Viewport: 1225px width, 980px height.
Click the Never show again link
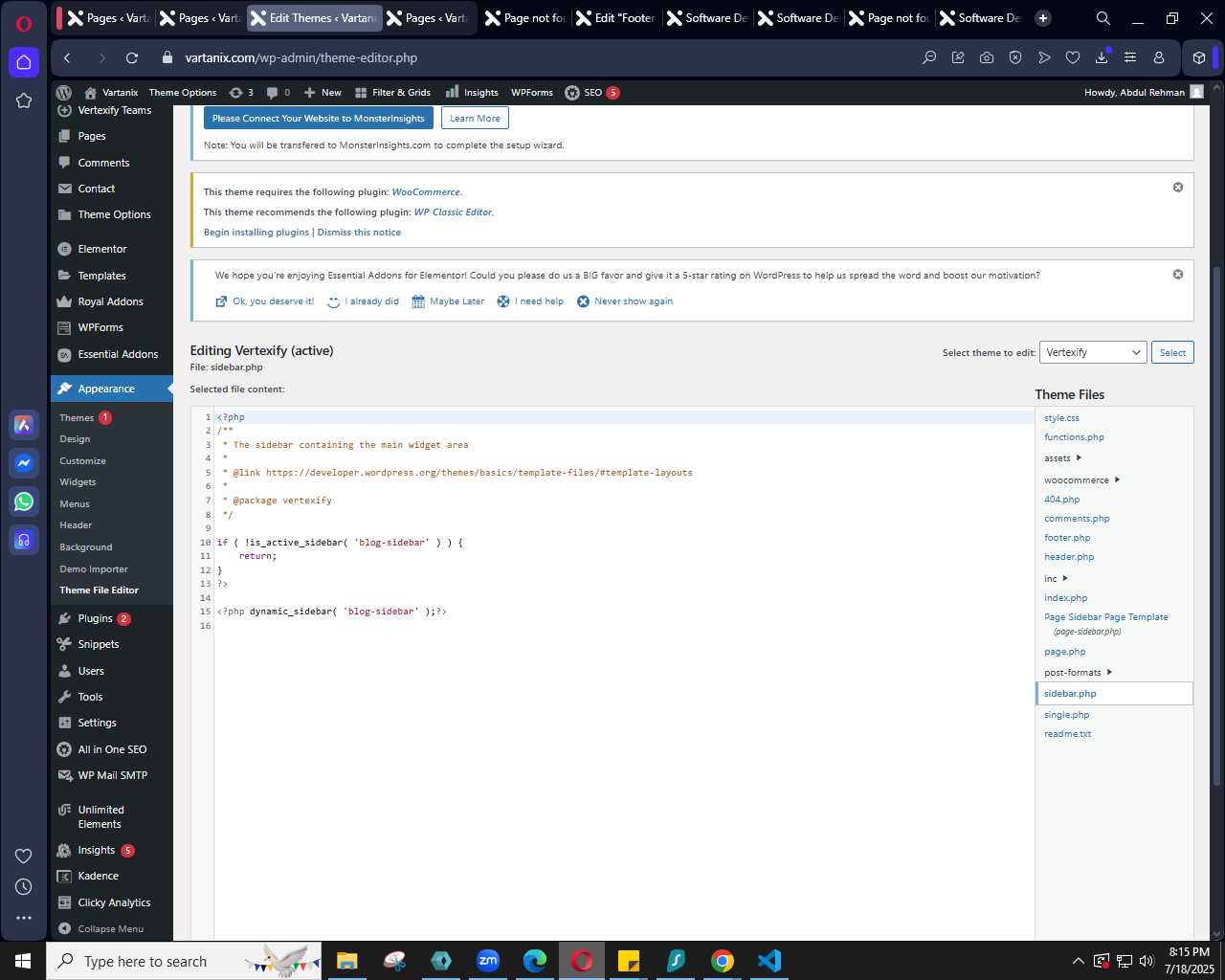coord(625,301)
